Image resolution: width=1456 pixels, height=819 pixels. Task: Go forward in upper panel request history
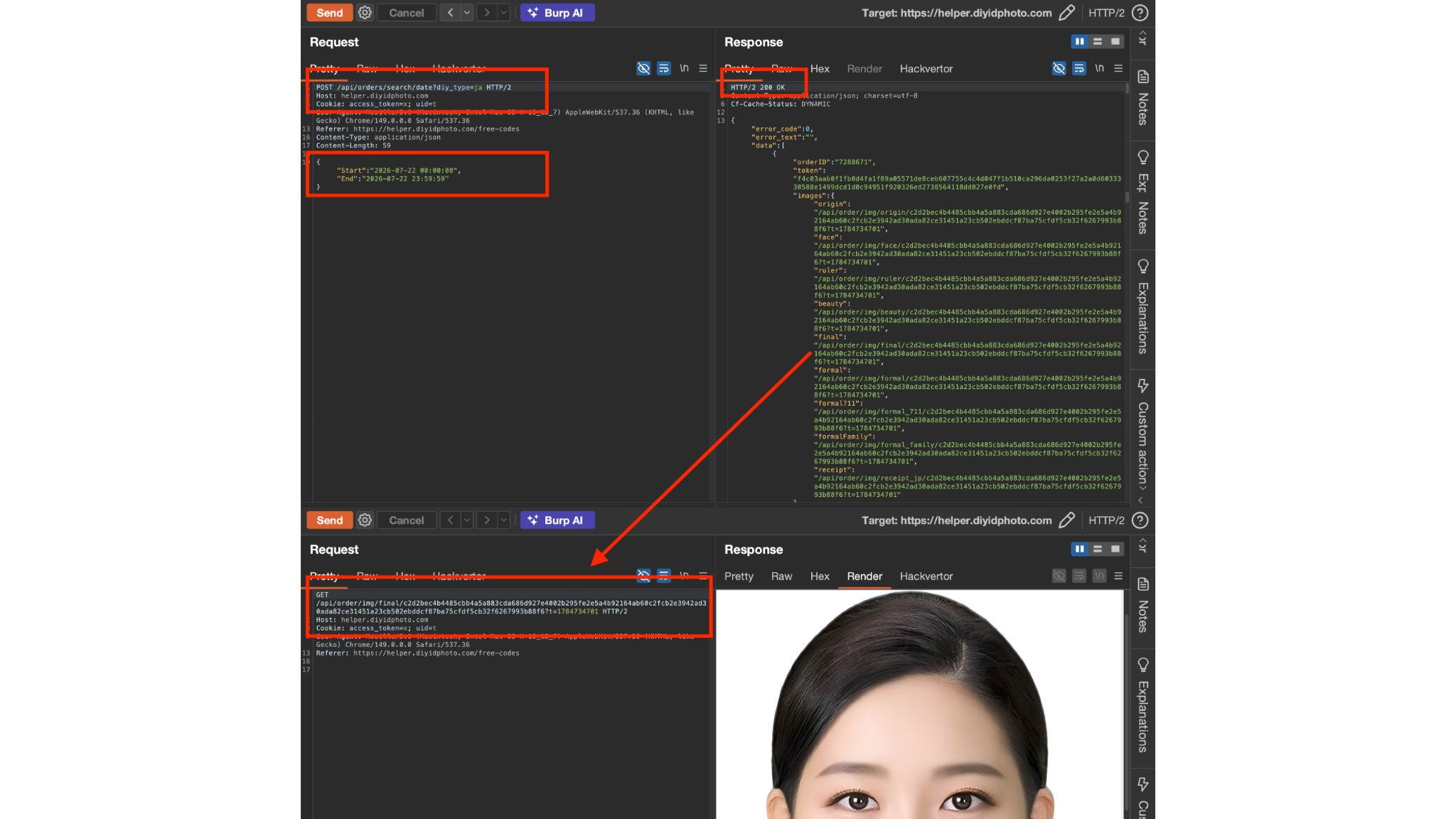[x=486, y=13]
